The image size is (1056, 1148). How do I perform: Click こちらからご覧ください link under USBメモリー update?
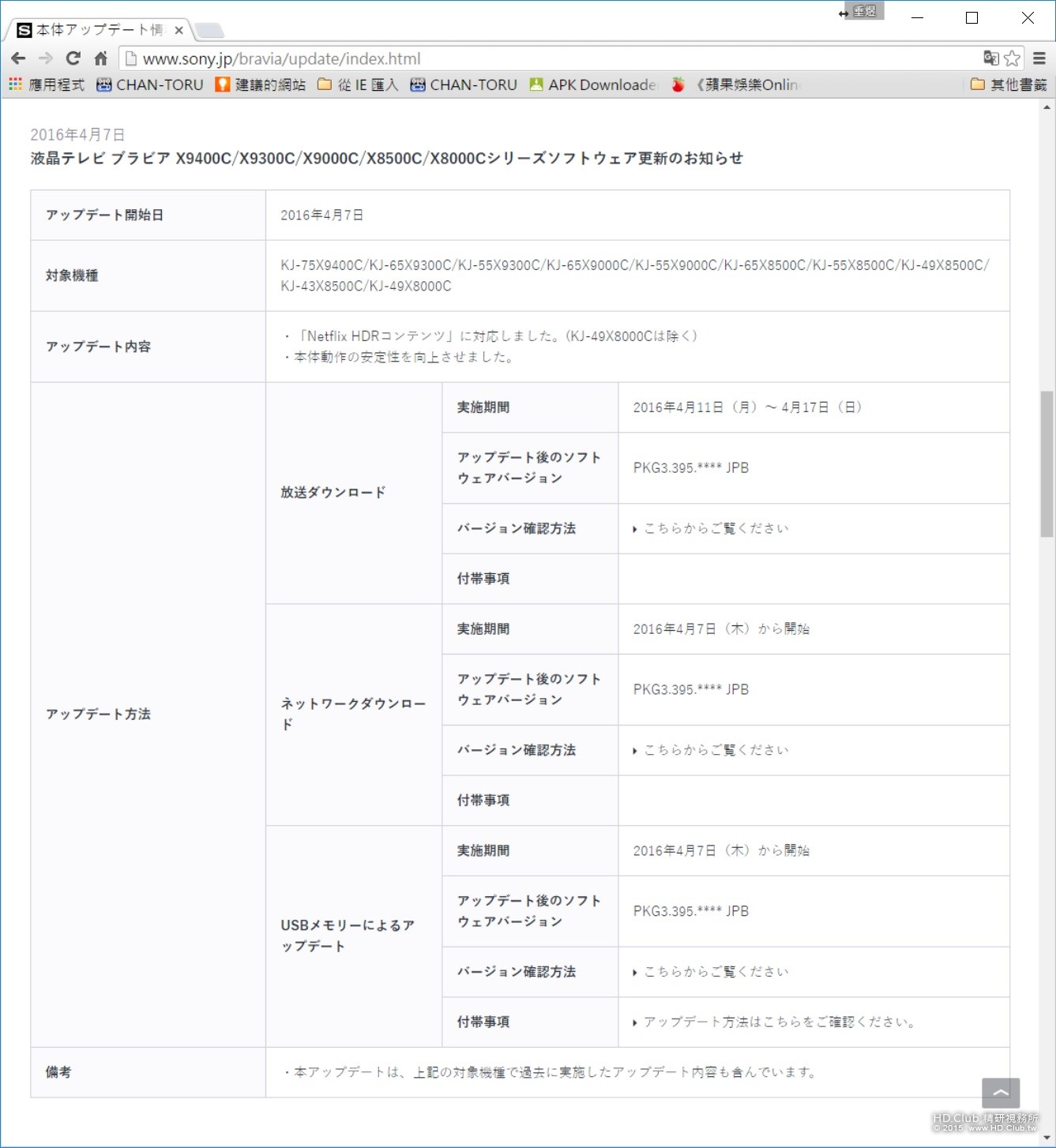[716, 972]
